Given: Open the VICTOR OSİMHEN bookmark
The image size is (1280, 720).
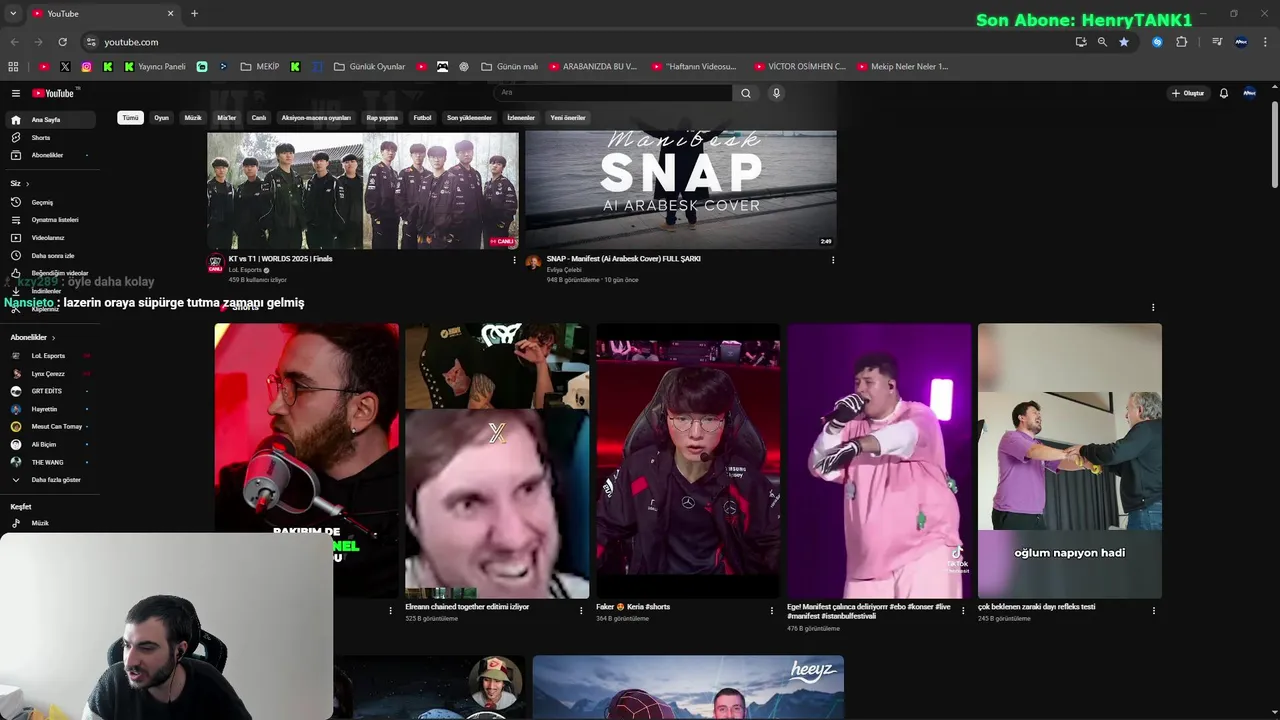Looking at the screenshot, I should (798, 67).
